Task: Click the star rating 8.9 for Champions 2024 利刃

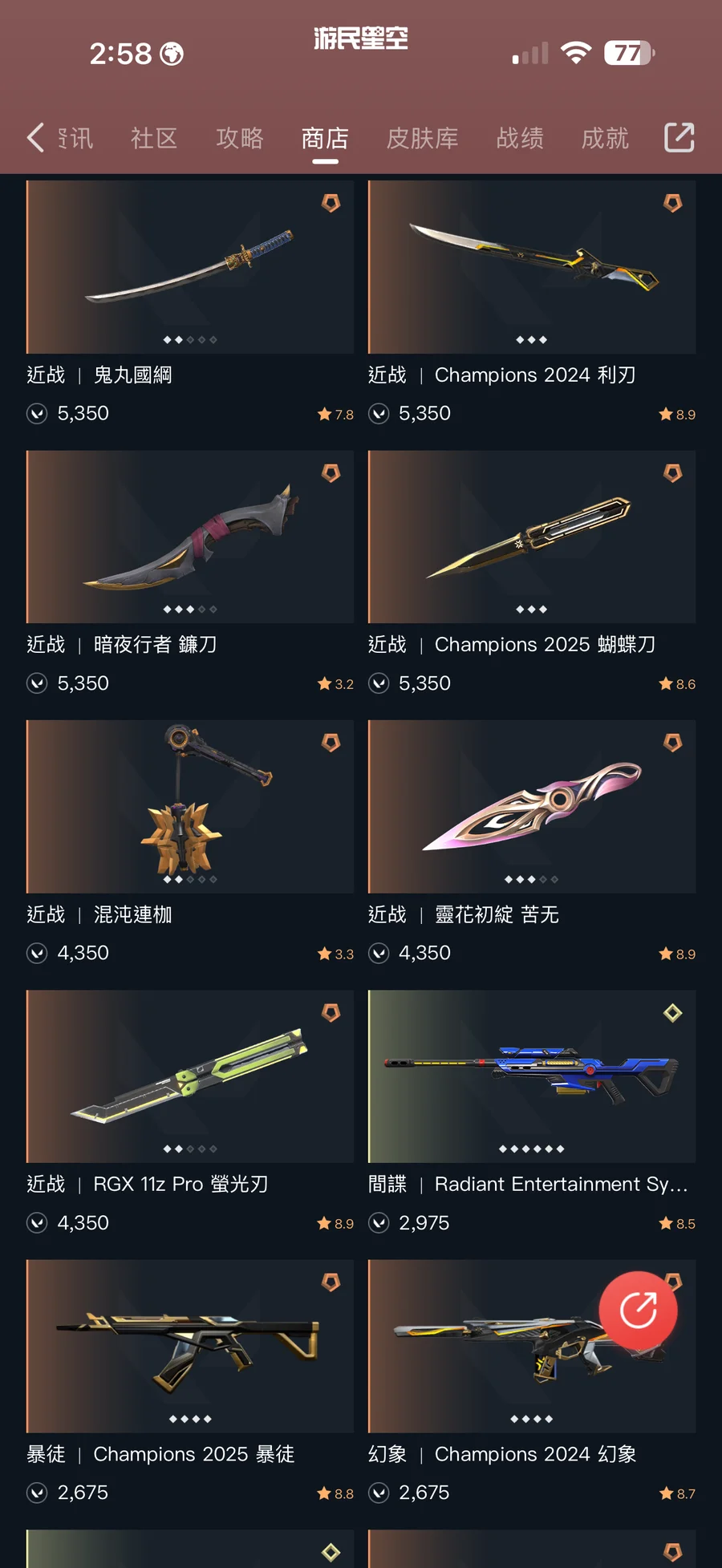Action: point(677,415)
